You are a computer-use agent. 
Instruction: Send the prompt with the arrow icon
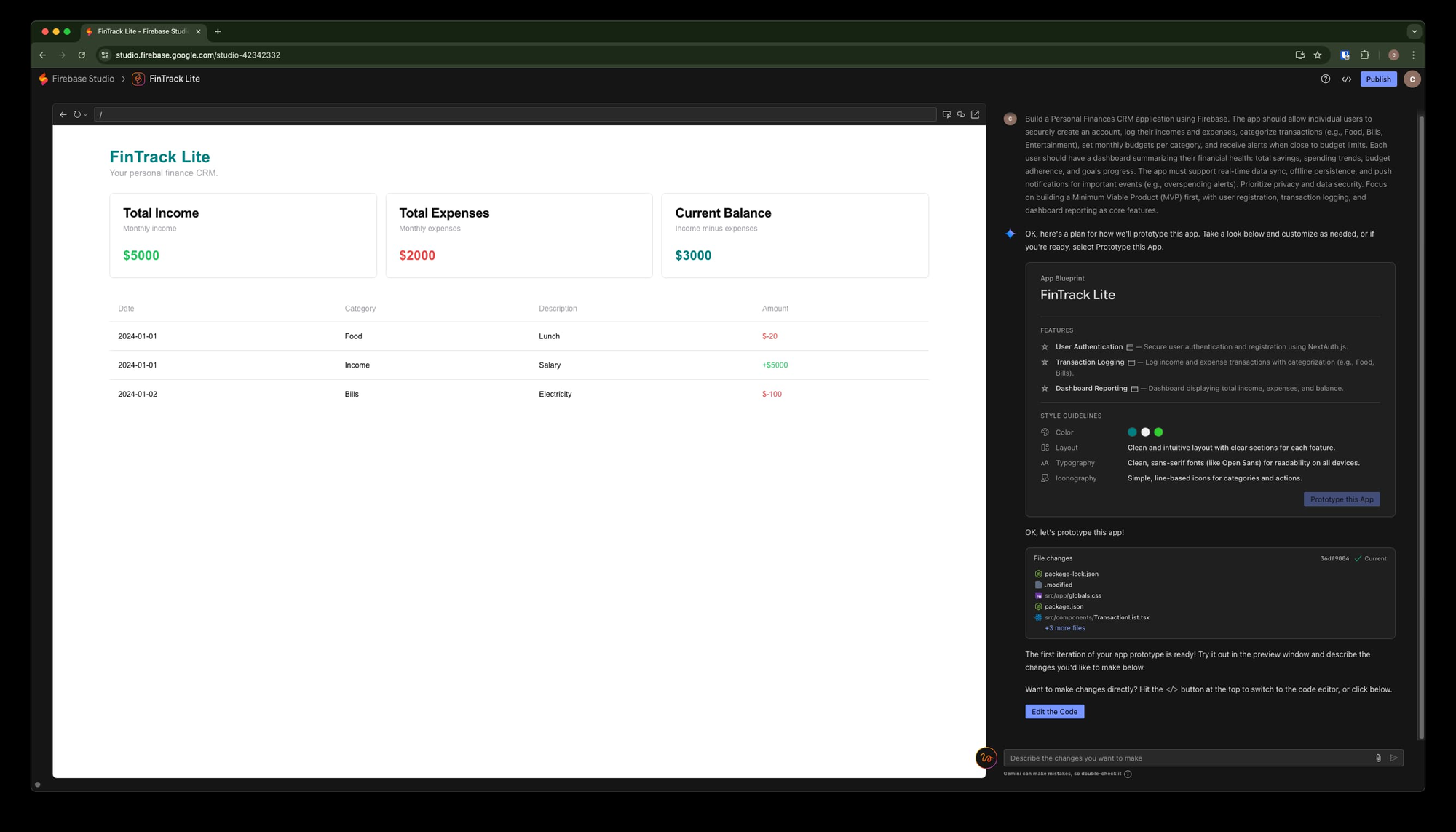[x=1393, y=758]
